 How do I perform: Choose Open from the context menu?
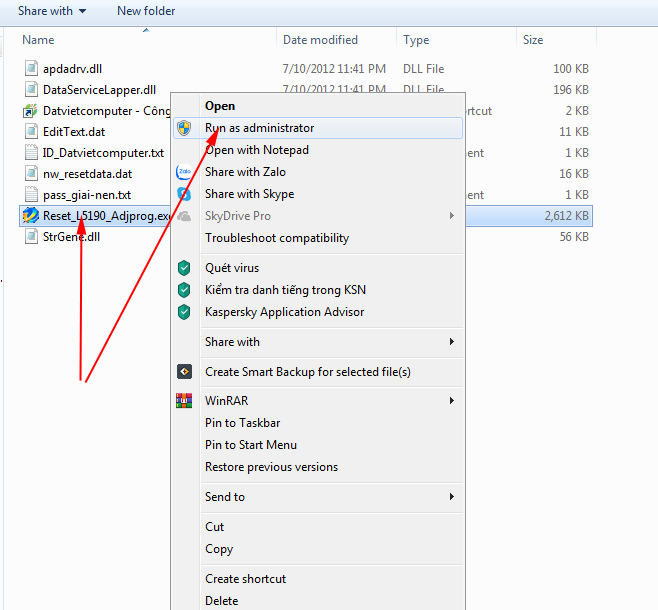318,106
